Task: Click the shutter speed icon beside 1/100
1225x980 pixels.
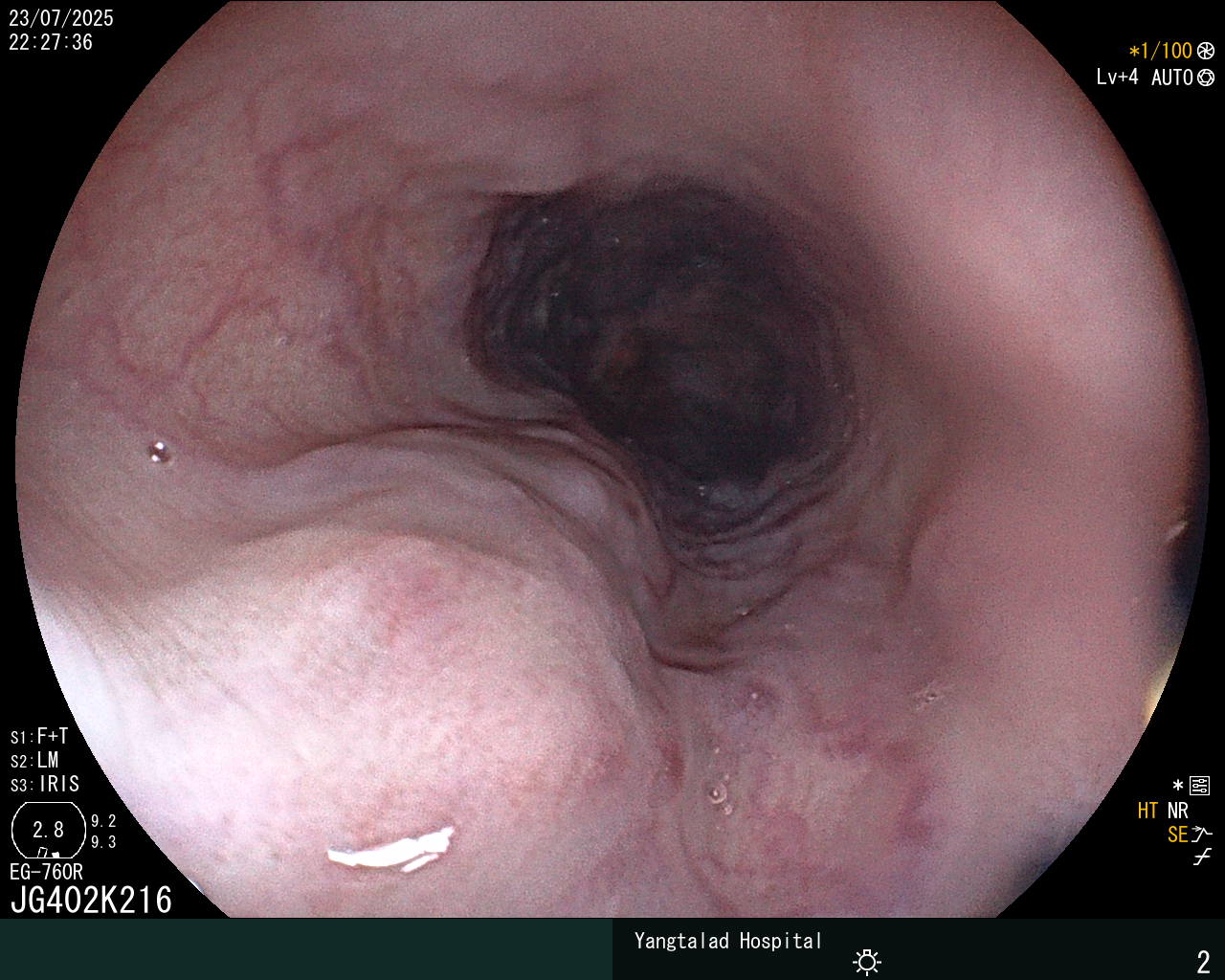Action: point(1206,52)
